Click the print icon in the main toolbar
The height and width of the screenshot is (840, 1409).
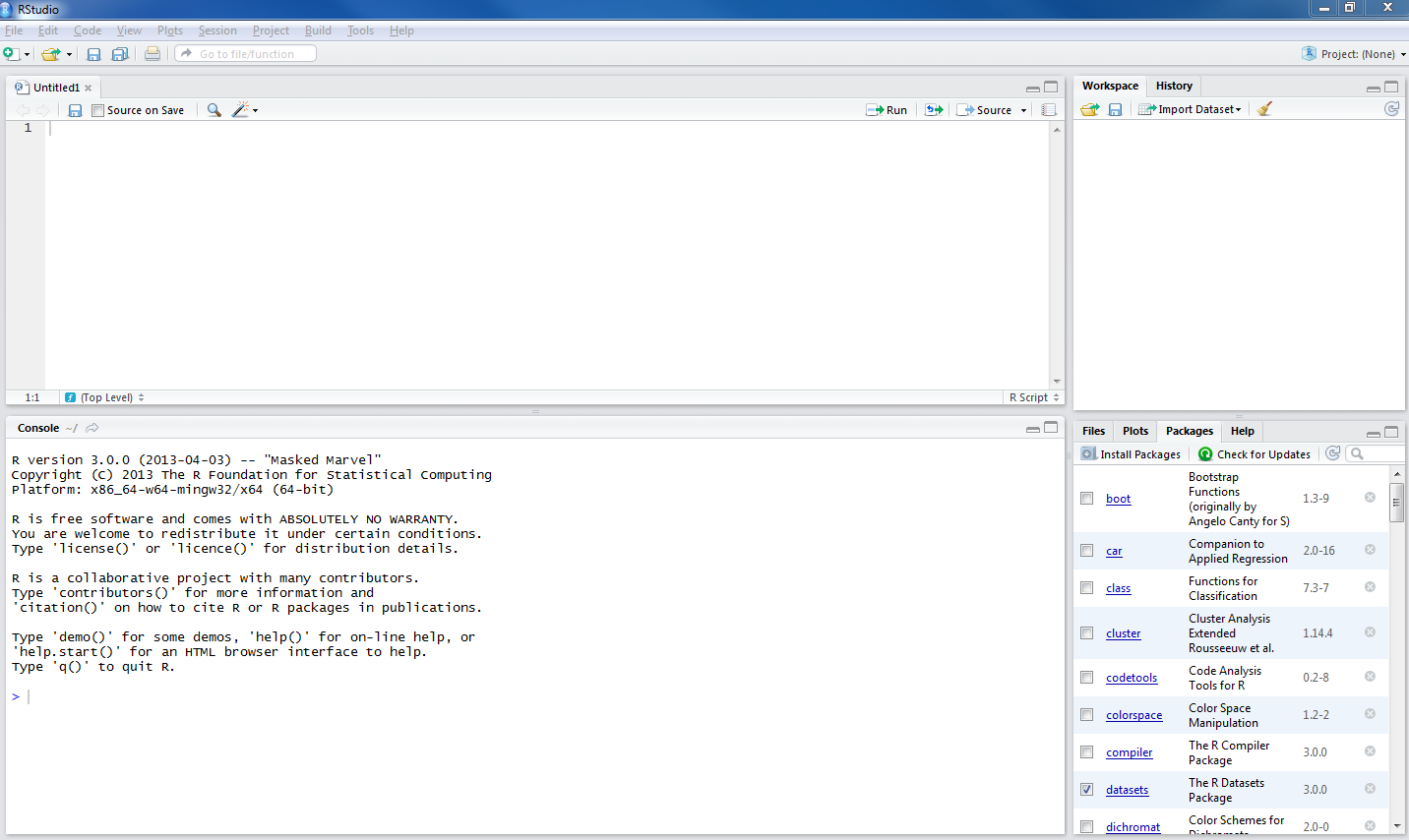click(x=153, y=54)
